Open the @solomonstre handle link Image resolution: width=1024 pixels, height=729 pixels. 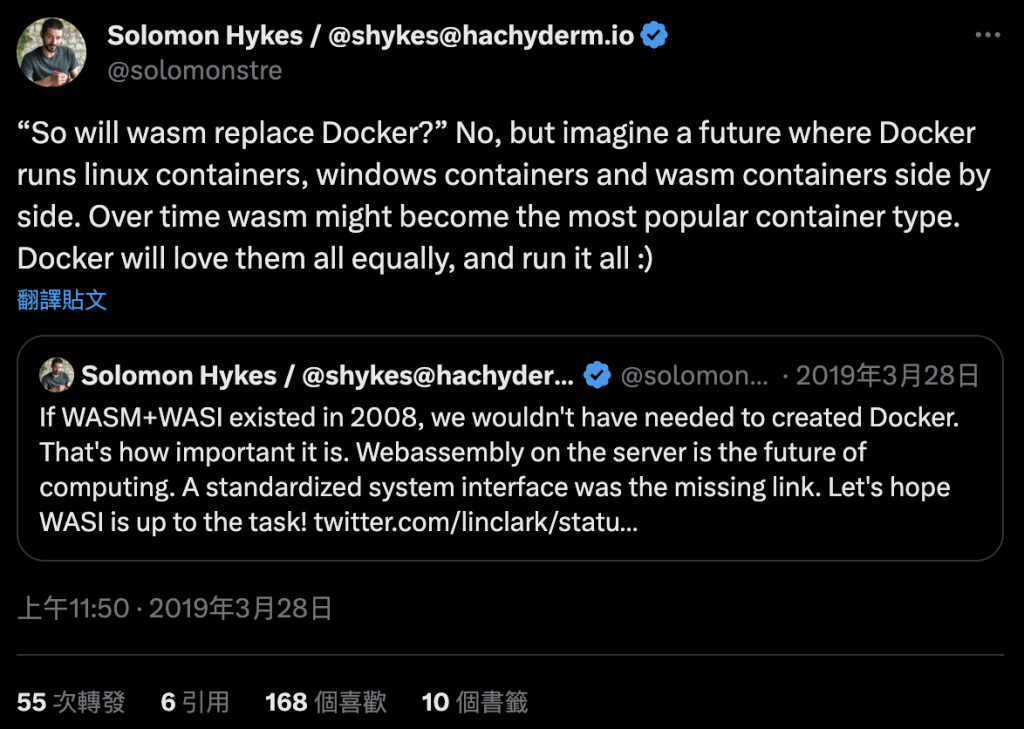click(x=194, y=71)
